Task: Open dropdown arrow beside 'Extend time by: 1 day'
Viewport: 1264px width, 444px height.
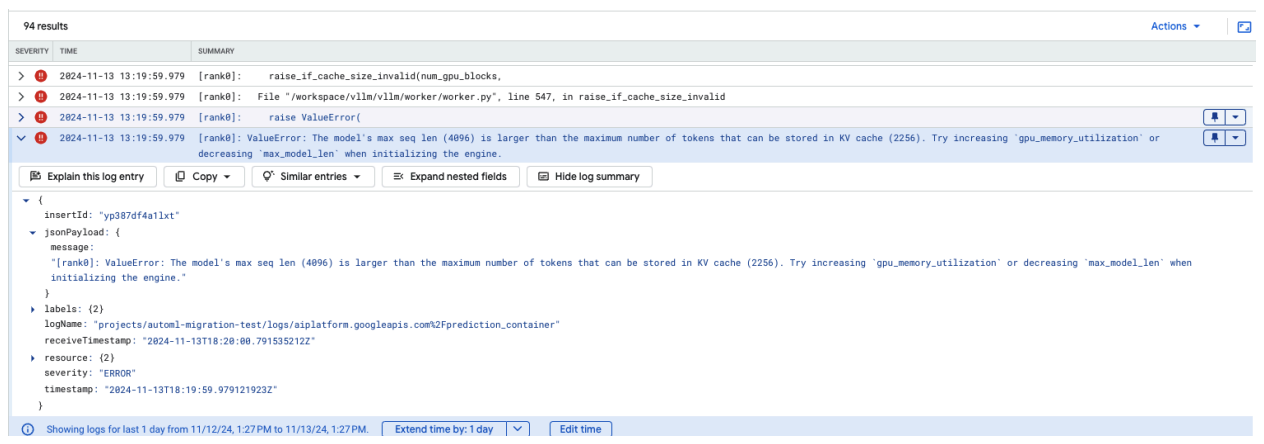Action: (517, 429)
